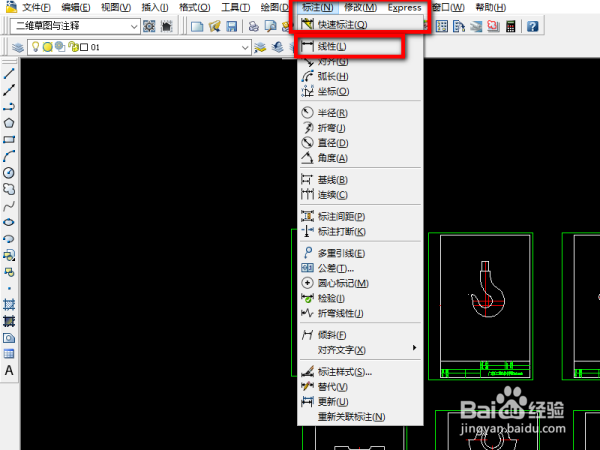
Task: Select the Arc tool
Action: [9, 156]
